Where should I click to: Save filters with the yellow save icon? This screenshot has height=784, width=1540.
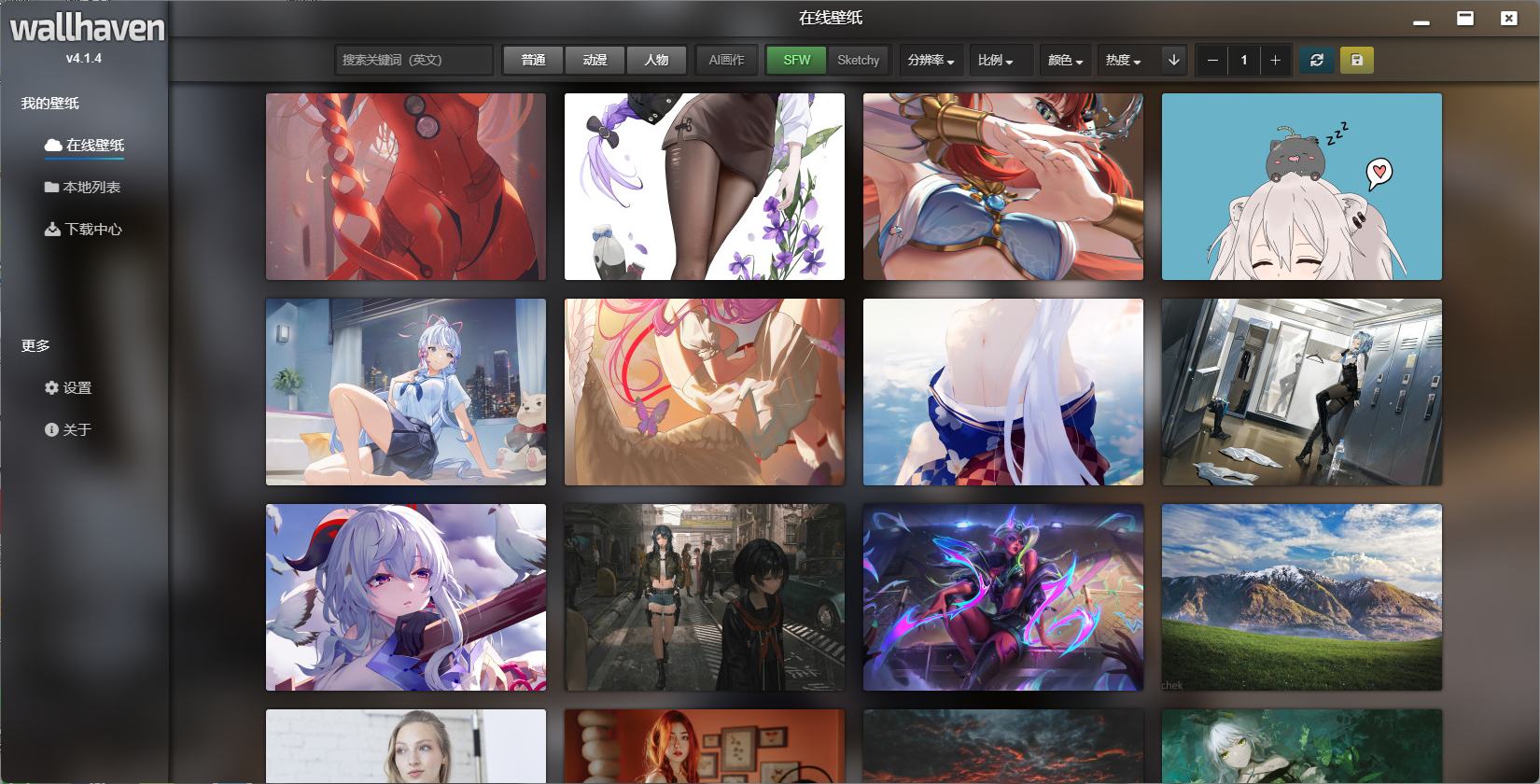click(x=1357, y=60)
